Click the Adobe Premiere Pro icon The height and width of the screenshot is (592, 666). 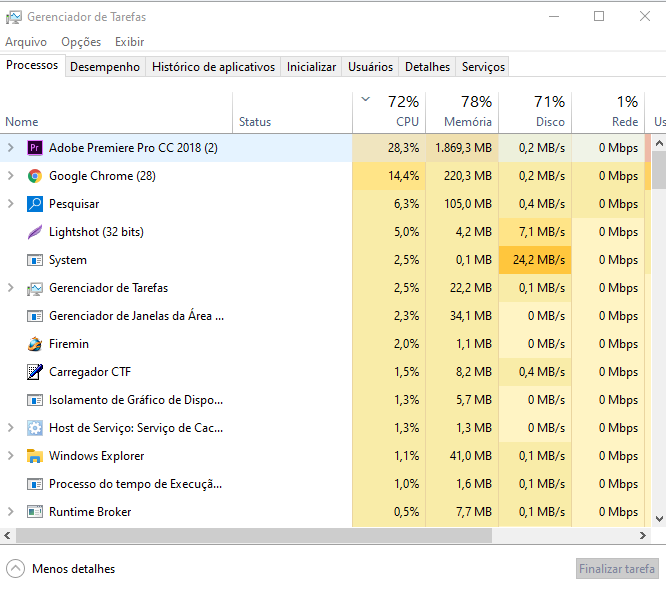(x=35, y=148)
